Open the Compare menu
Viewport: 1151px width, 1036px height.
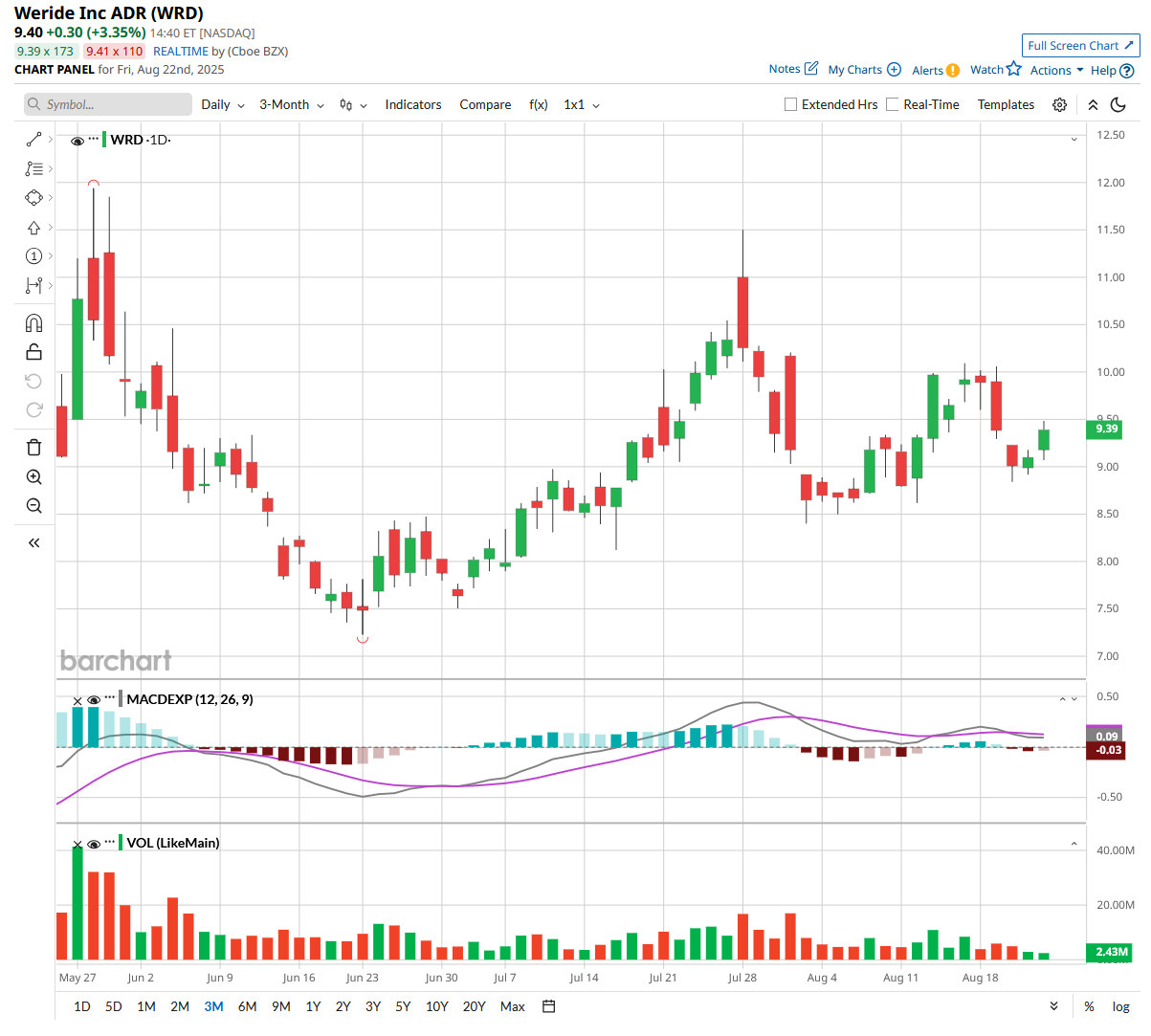(x=485, y=104)
